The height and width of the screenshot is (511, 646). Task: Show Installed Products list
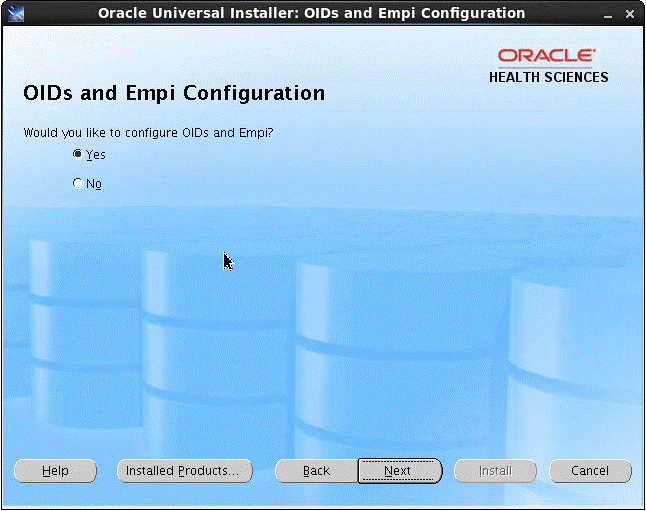click(185, 471)
